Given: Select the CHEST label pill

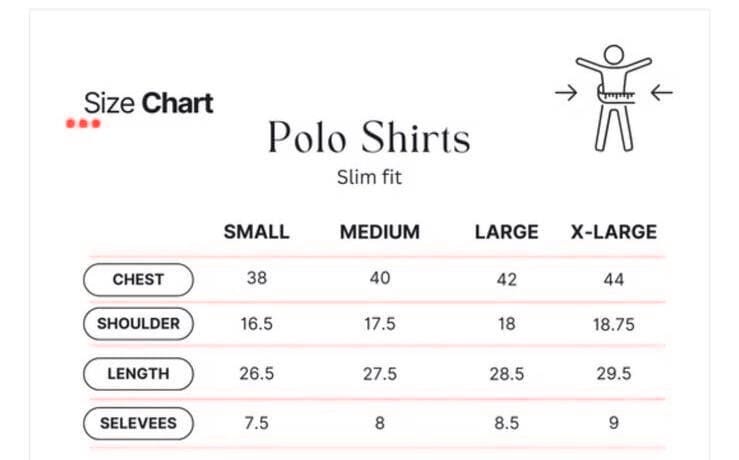Looking at the screenshot, I should pyautogui.click(x=138, y=279).
